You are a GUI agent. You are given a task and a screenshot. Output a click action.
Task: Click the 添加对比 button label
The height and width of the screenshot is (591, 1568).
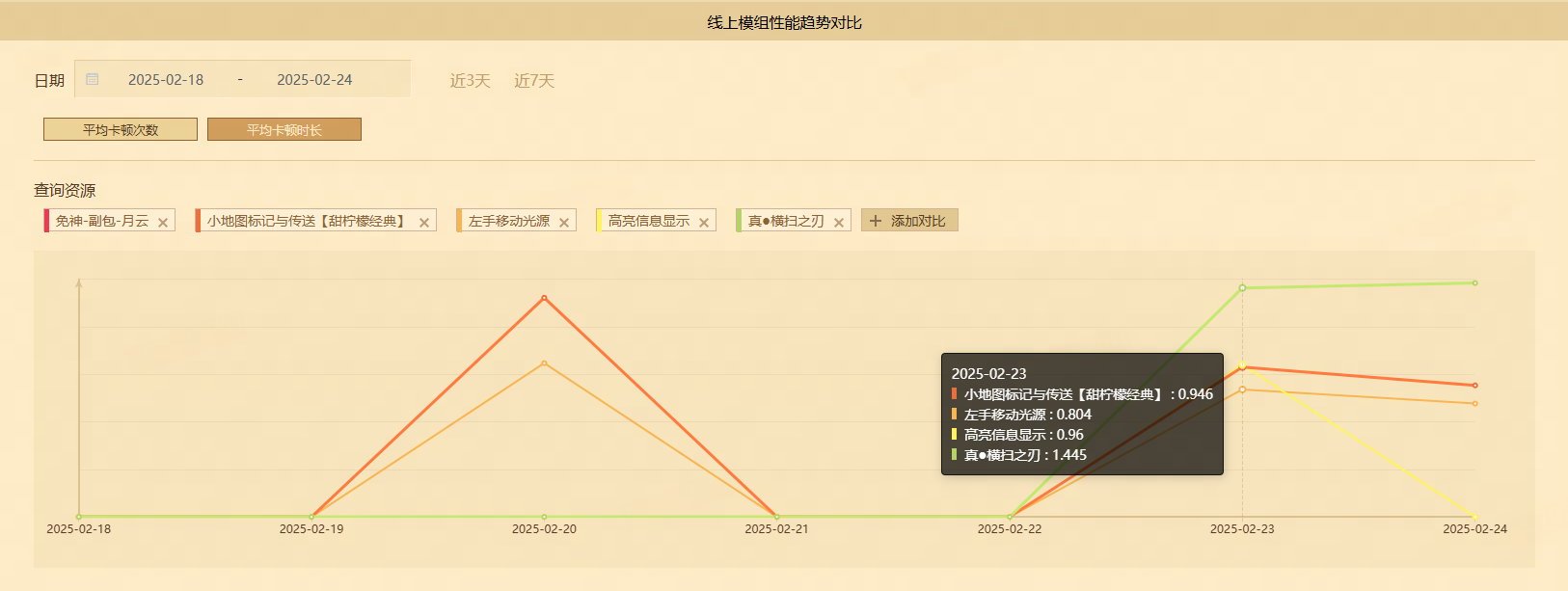918,221
